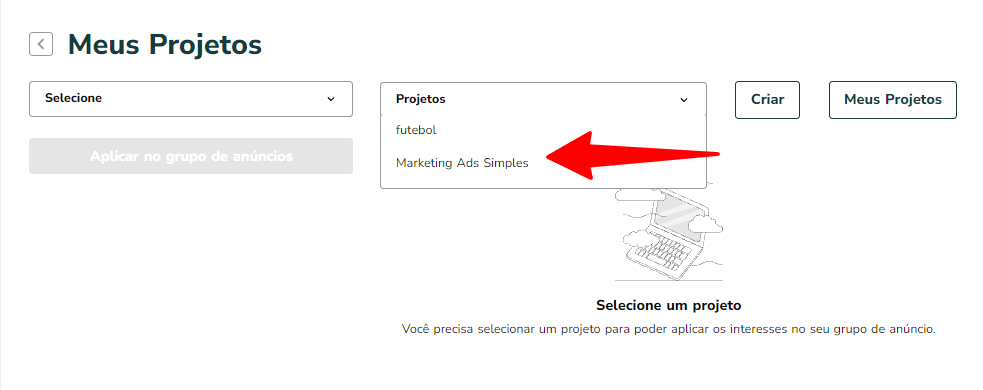Image resolution: width=983 pixels, height=390 pixels.
Task: Open the Meus Projetos button
Action: point(893,100)
